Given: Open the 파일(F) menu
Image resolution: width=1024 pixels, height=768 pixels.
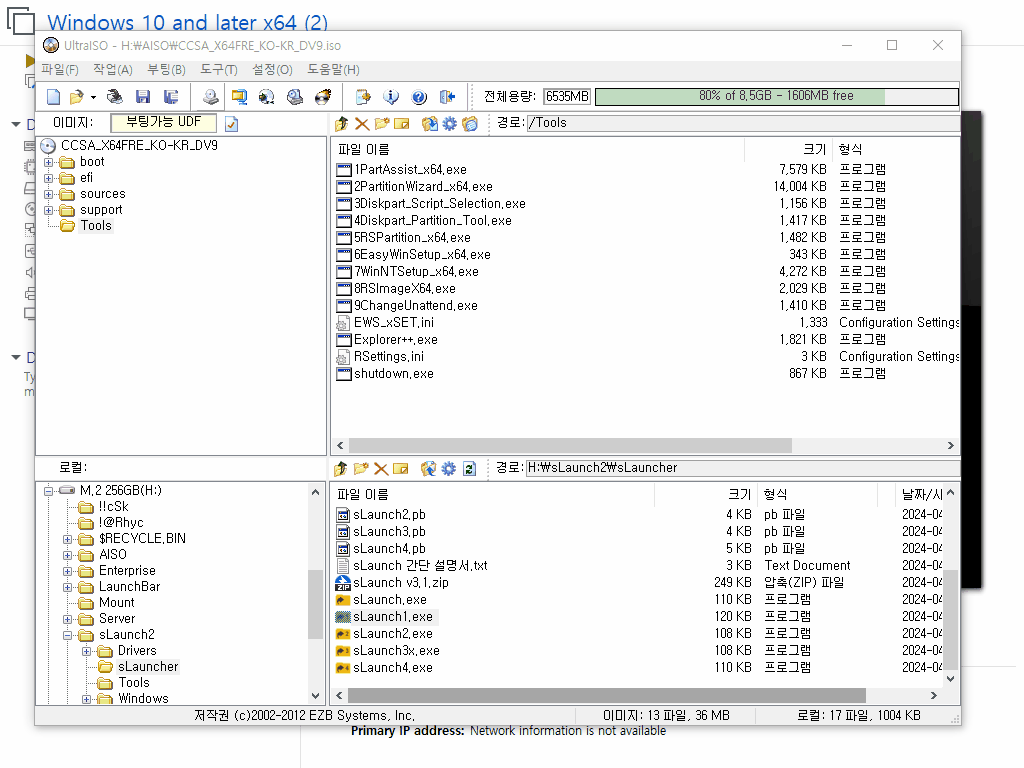Looking at the screenshot, I should point(59,70).
